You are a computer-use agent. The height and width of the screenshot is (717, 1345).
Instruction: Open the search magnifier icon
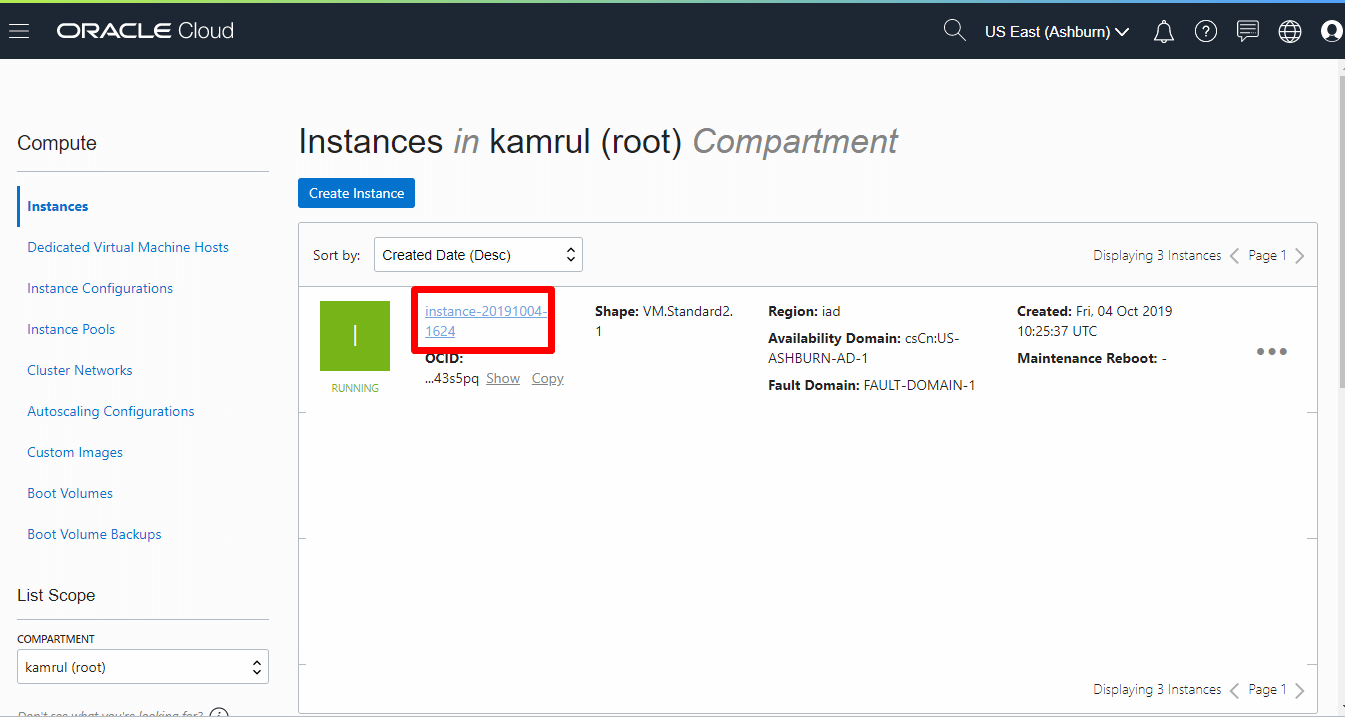click(954, 31)
